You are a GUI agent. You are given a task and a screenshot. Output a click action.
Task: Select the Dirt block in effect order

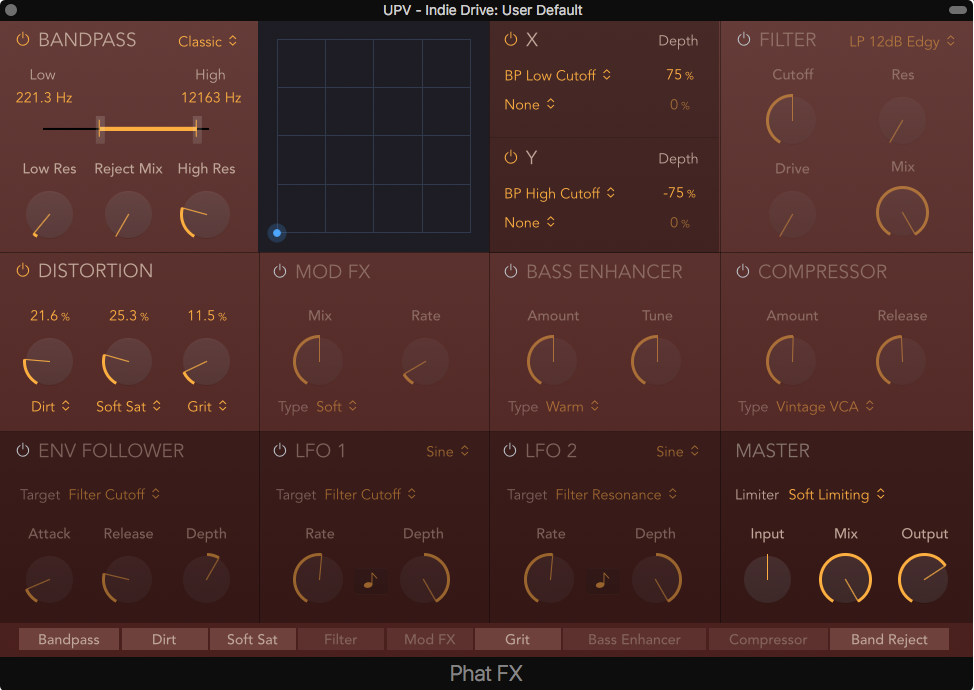coord(164,639)
